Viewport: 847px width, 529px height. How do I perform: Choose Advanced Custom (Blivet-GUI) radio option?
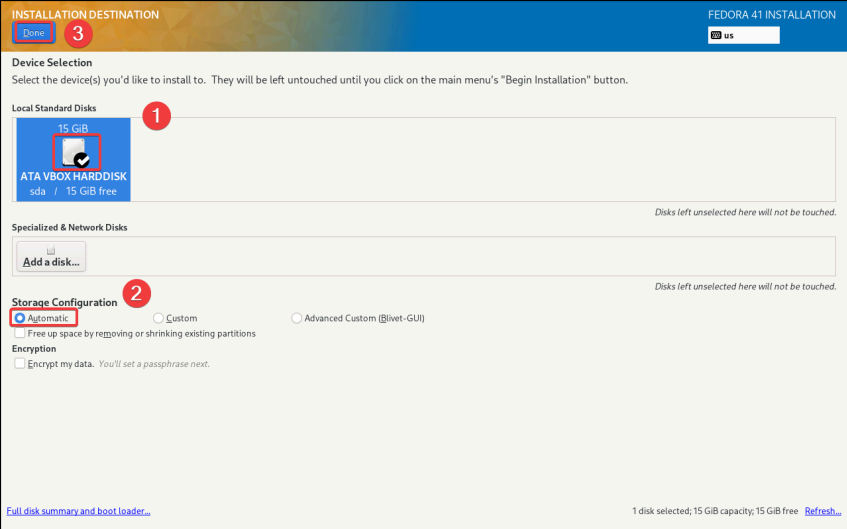point(296,318)
